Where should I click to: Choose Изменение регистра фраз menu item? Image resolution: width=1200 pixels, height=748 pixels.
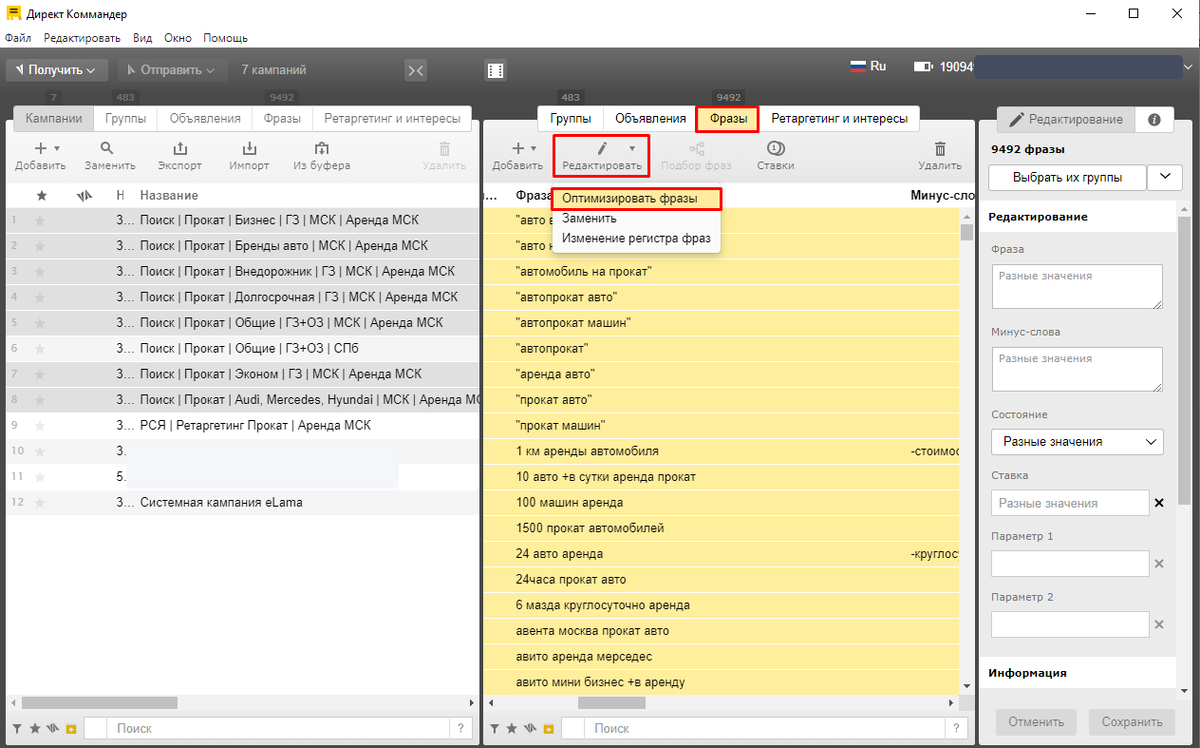(x=636, y=238)
